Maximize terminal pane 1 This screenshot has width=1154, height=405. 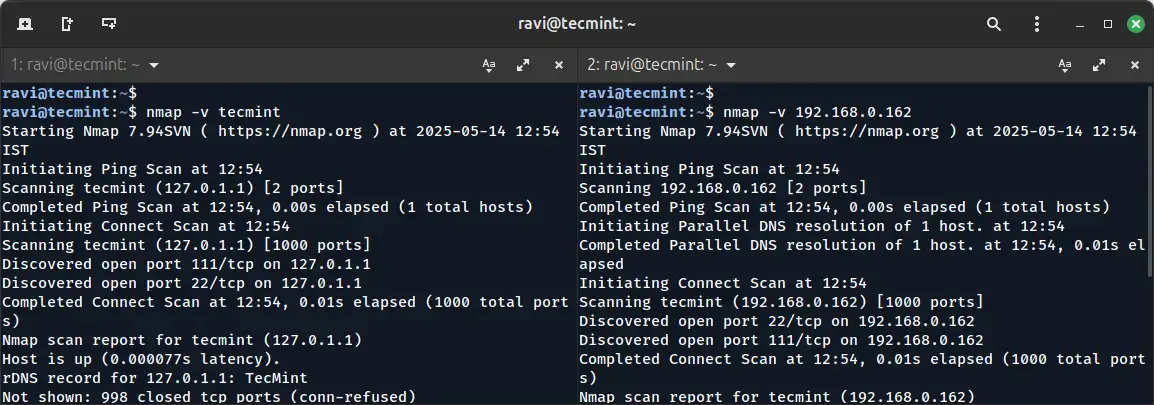(x=522, y=65)
